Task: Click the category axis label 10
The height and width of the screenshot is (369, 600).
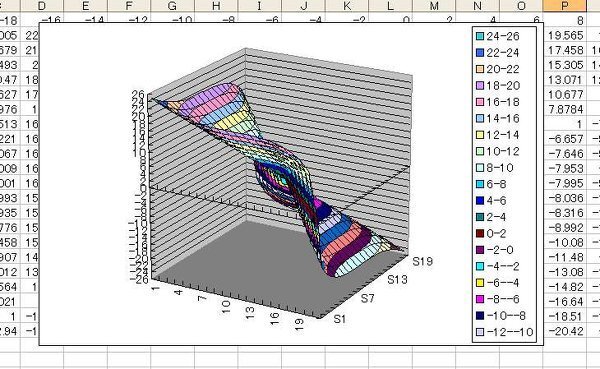Action: tap(226, 307)
